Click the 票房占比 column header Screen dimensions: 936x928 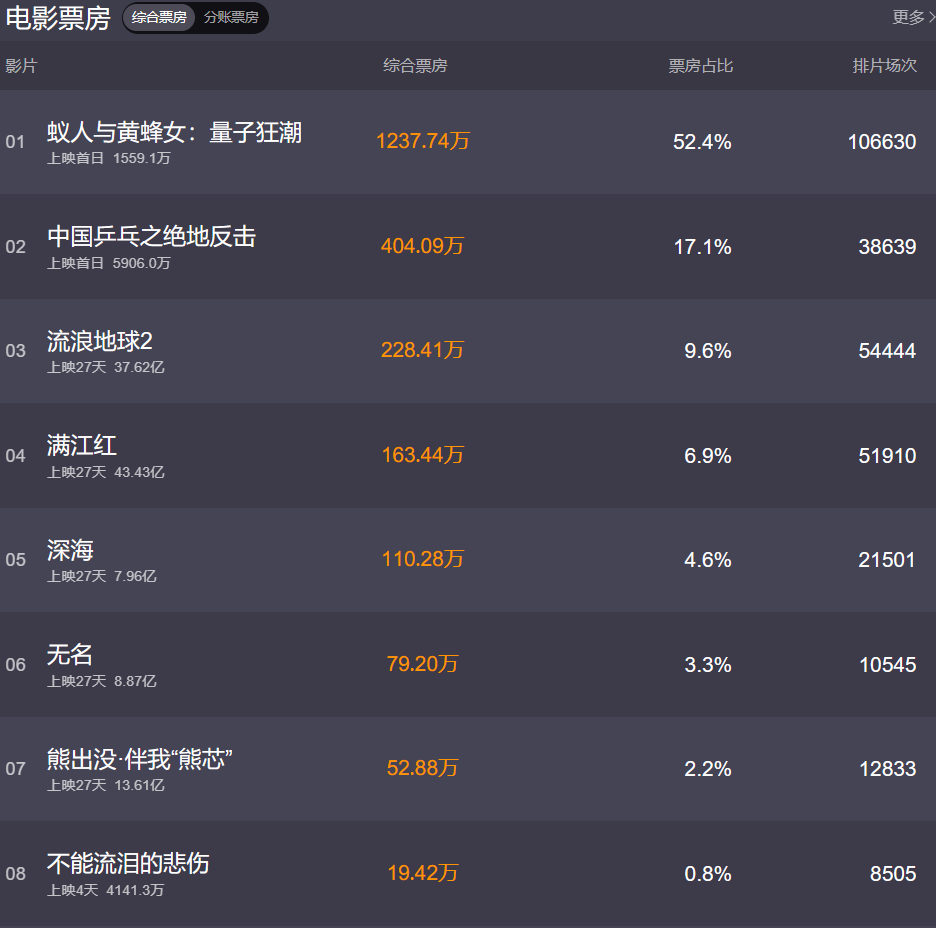pos(701,66)
